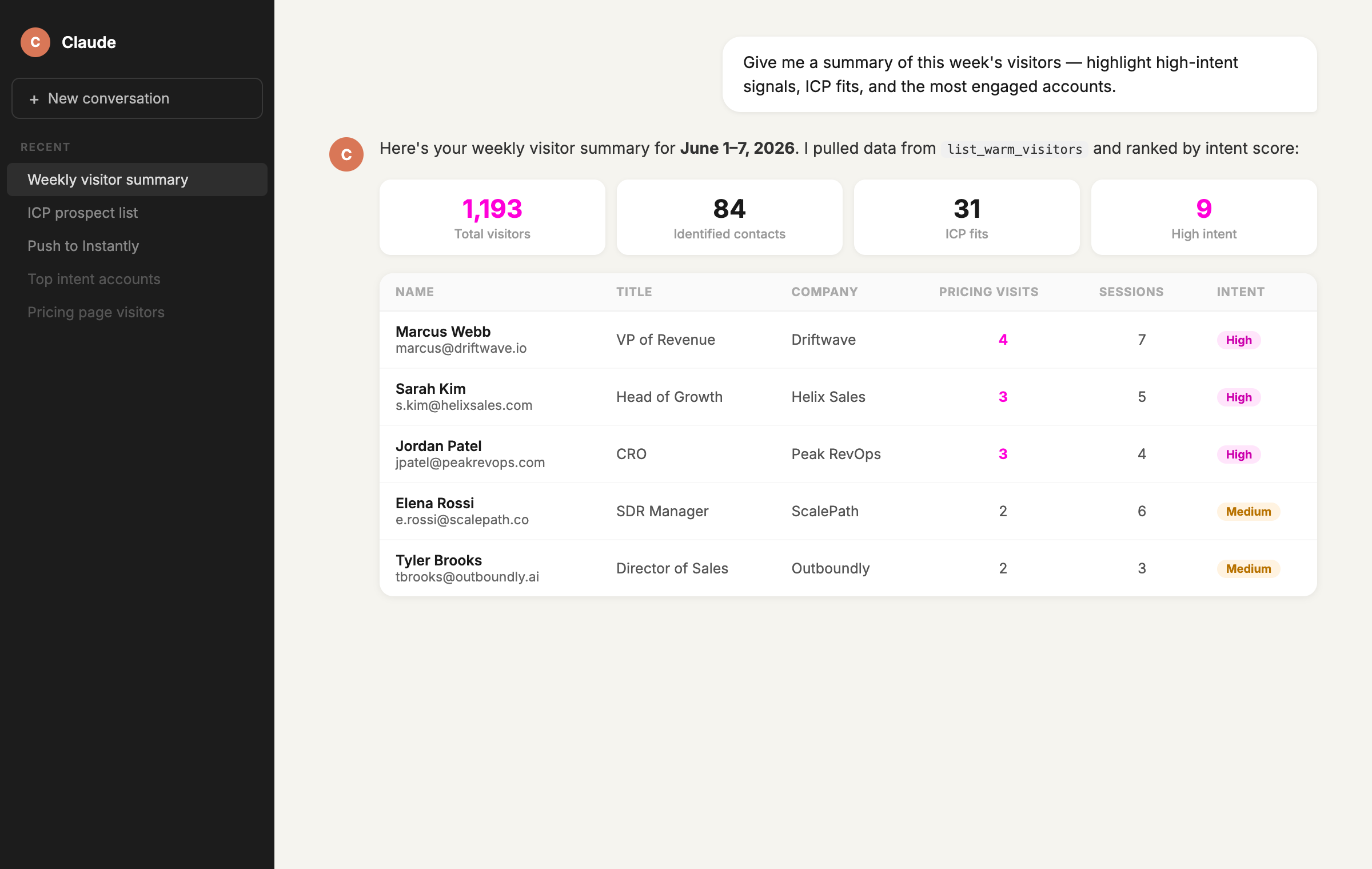
Task: Click email marcus@driftwave.io
Action: click(461, 348)
